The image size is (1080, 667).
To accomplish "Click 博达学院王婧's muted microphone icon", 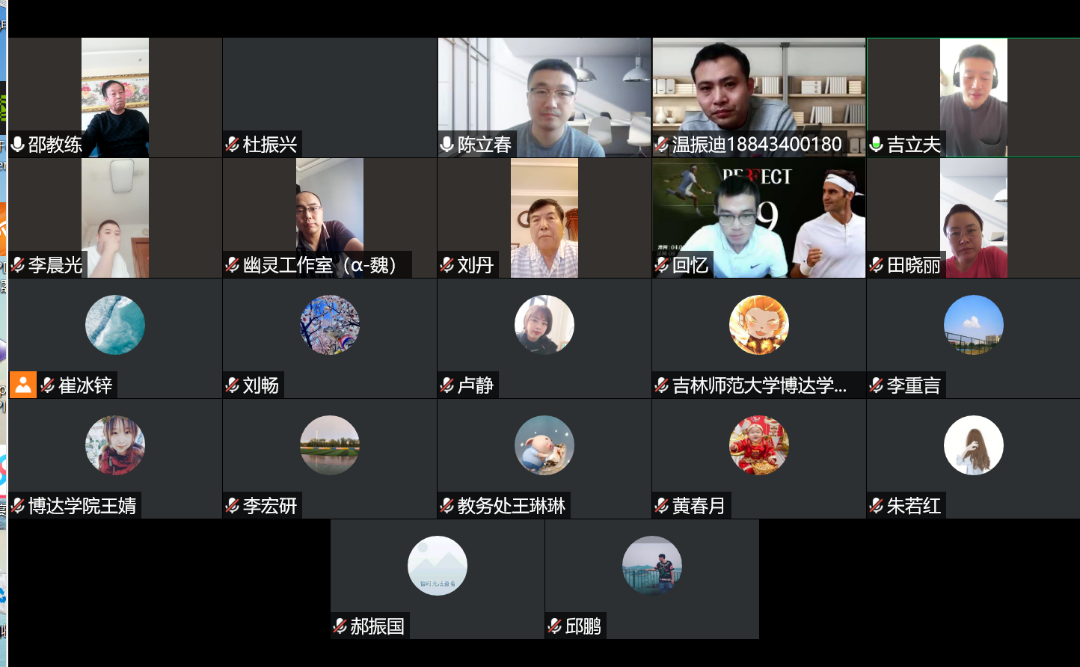I will 18,506.
